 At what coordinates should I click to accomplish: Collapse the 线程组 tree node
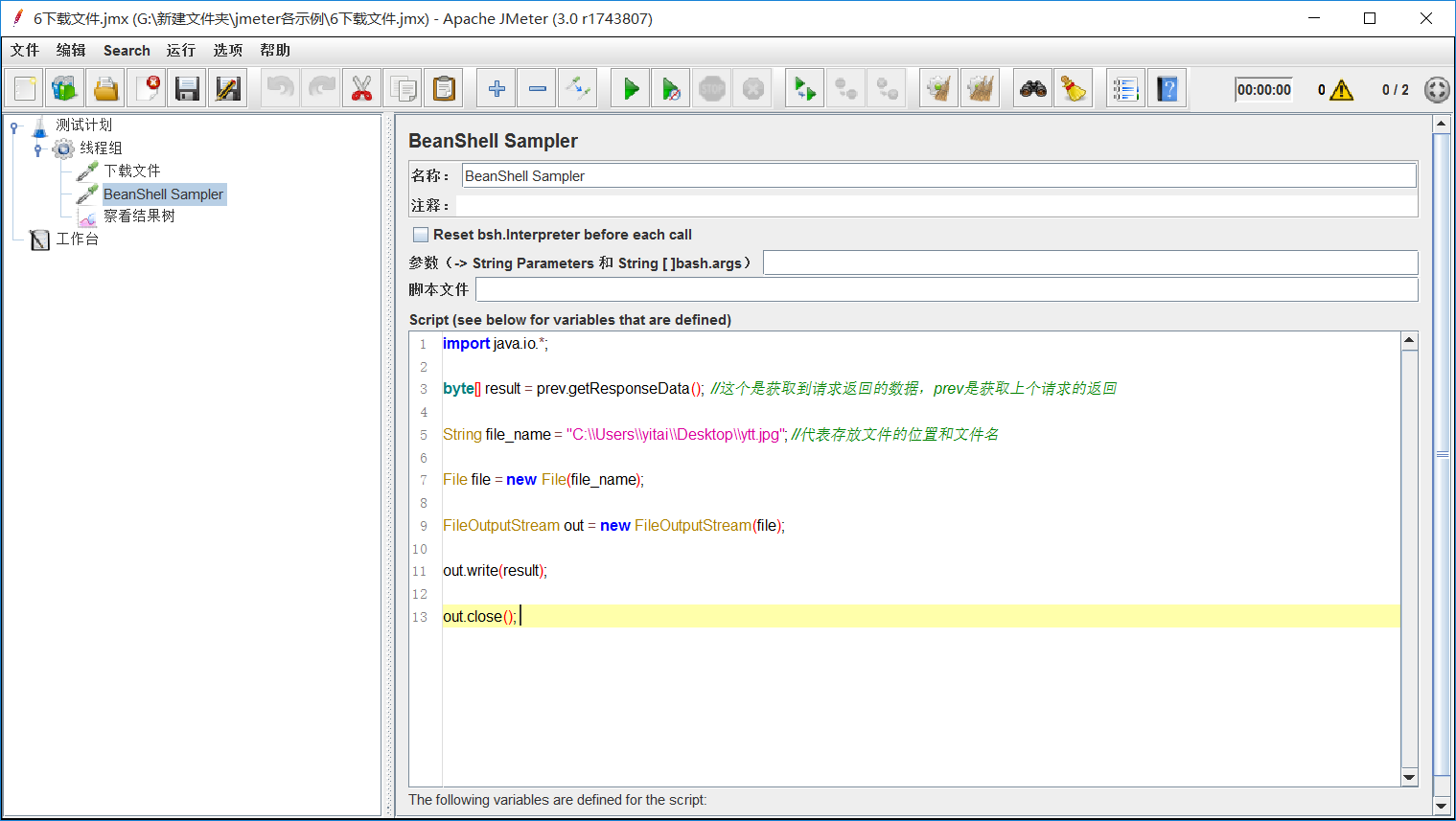pyautogui.click(x=37, y=148)
